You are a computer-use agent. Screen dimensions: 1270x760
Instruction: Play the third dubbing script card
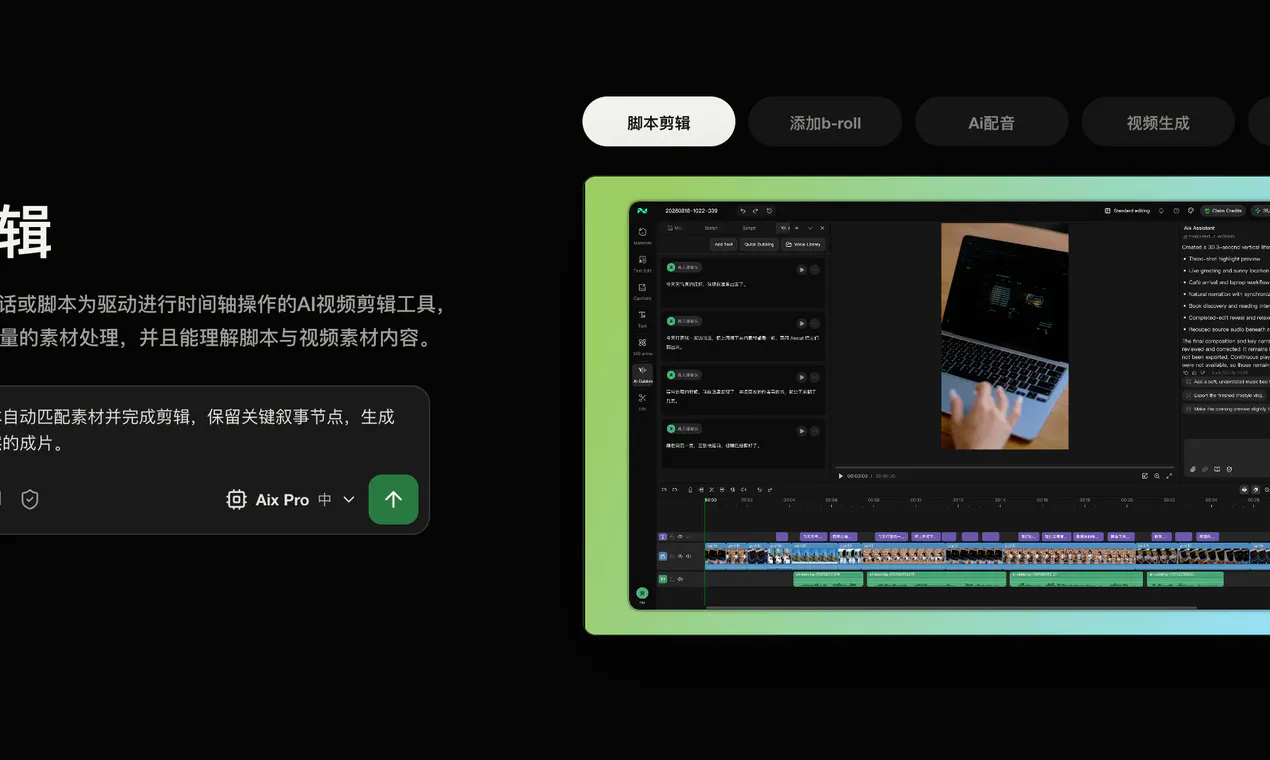[801, 376]
